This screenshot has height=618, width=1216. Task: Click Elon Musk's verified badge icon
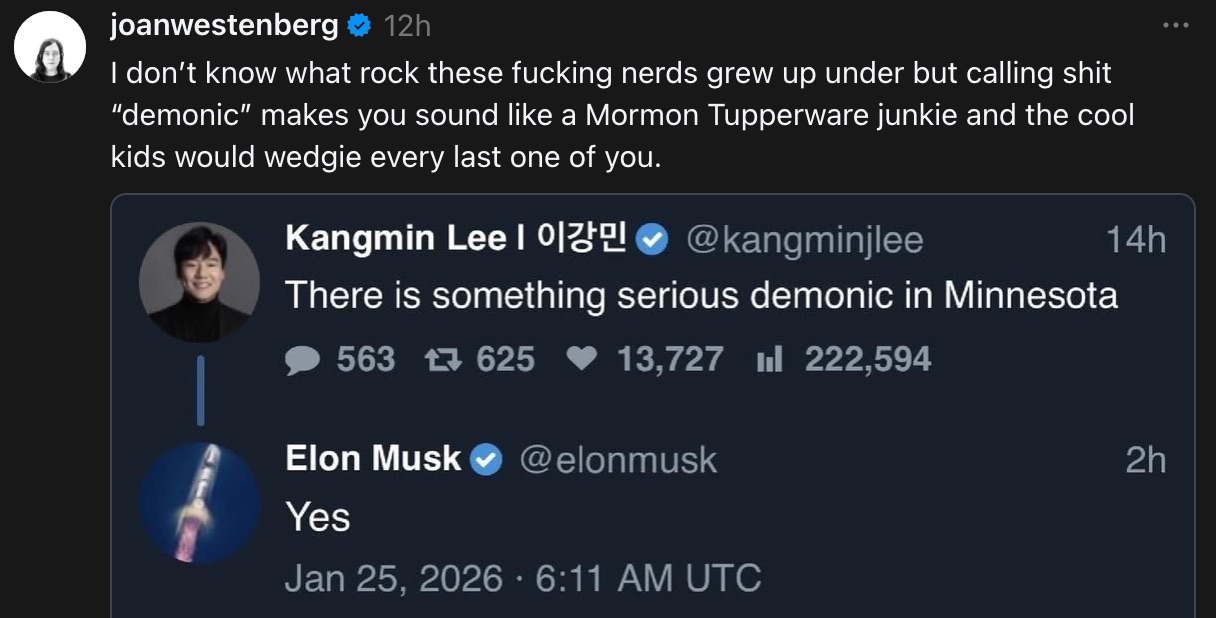click(x=487, y=459)
